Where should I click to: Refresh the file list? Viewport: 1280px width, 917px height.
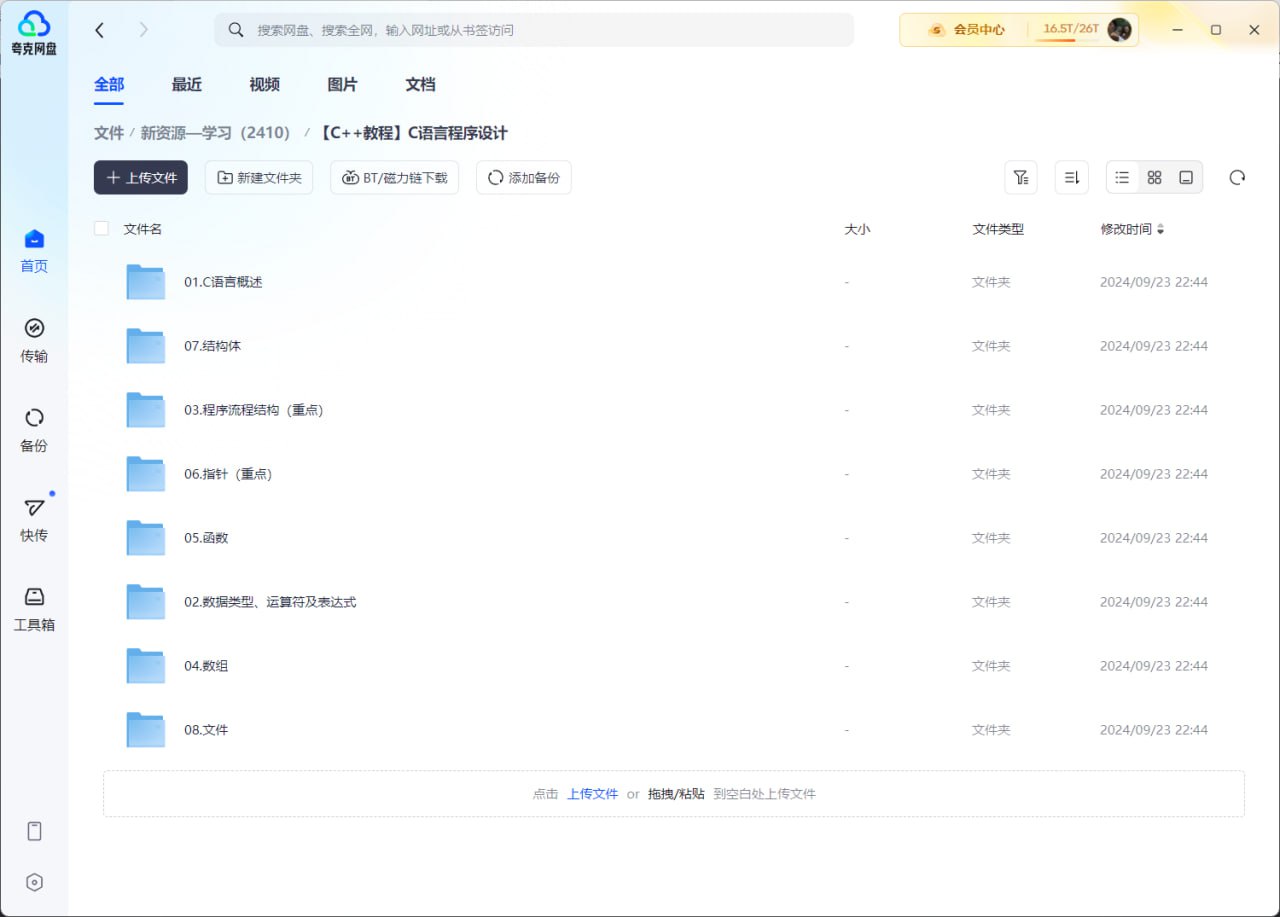coord(1237,177)
